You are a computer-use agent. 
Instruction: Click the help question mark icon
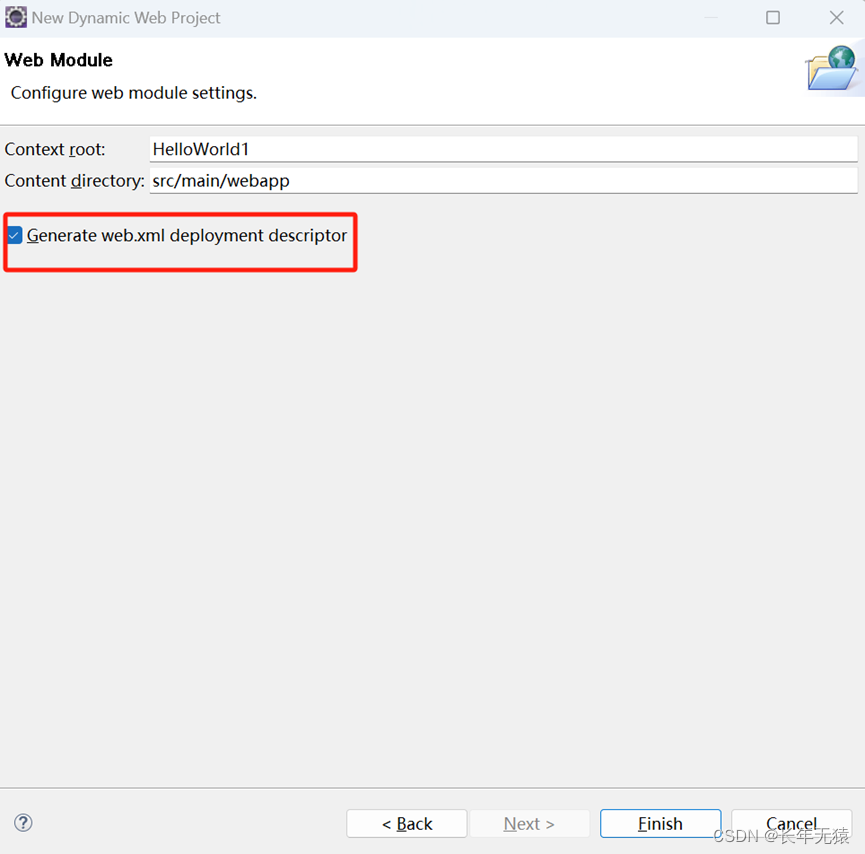click(x=23, y=823)
